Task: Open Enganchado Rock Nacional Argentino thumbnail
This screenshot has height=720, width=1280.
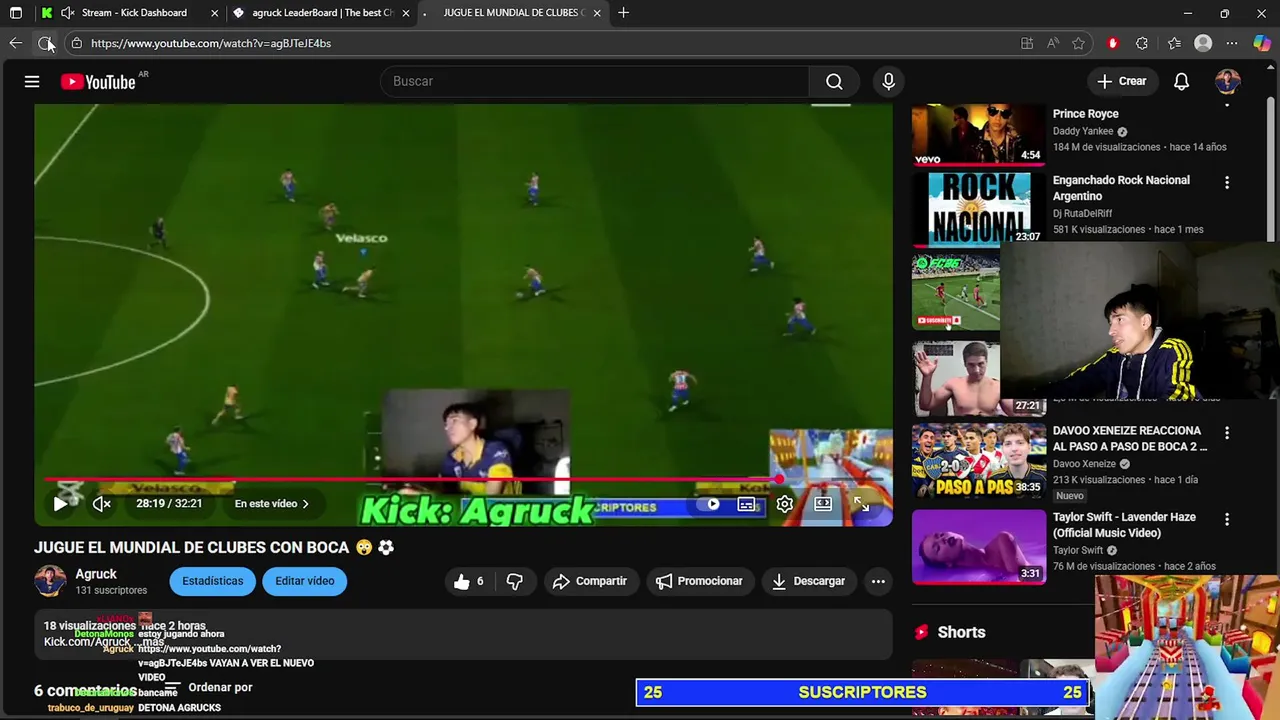Action: click(979, 208)
